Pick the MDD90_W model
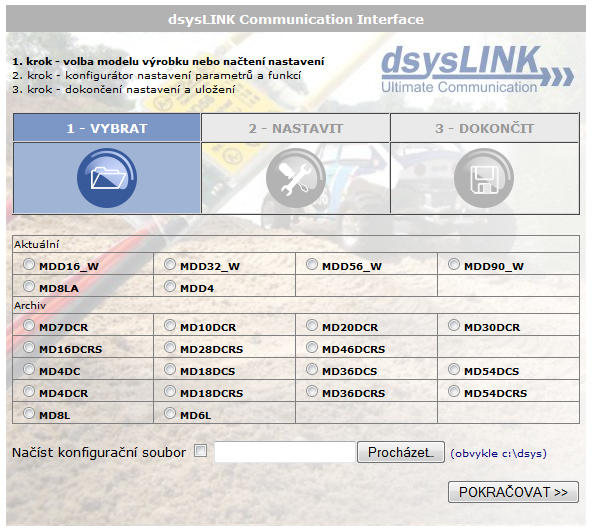 pos(453,264)
